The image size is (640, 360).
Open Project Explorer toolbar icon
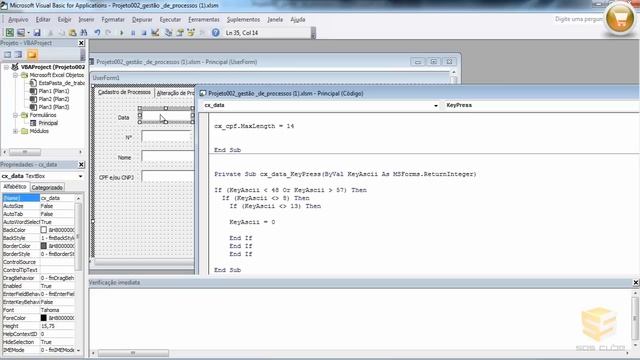coord(168,33)
